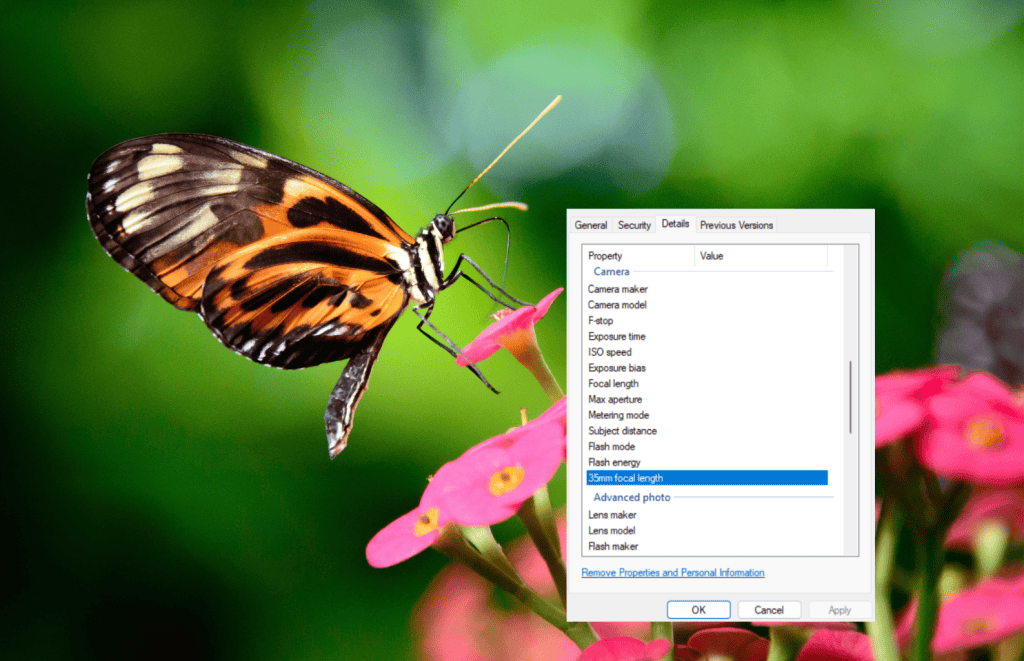Viewport: 1024px width, 661px height.
Task: Select the Details tab
Action: click(x=675, y=224)
